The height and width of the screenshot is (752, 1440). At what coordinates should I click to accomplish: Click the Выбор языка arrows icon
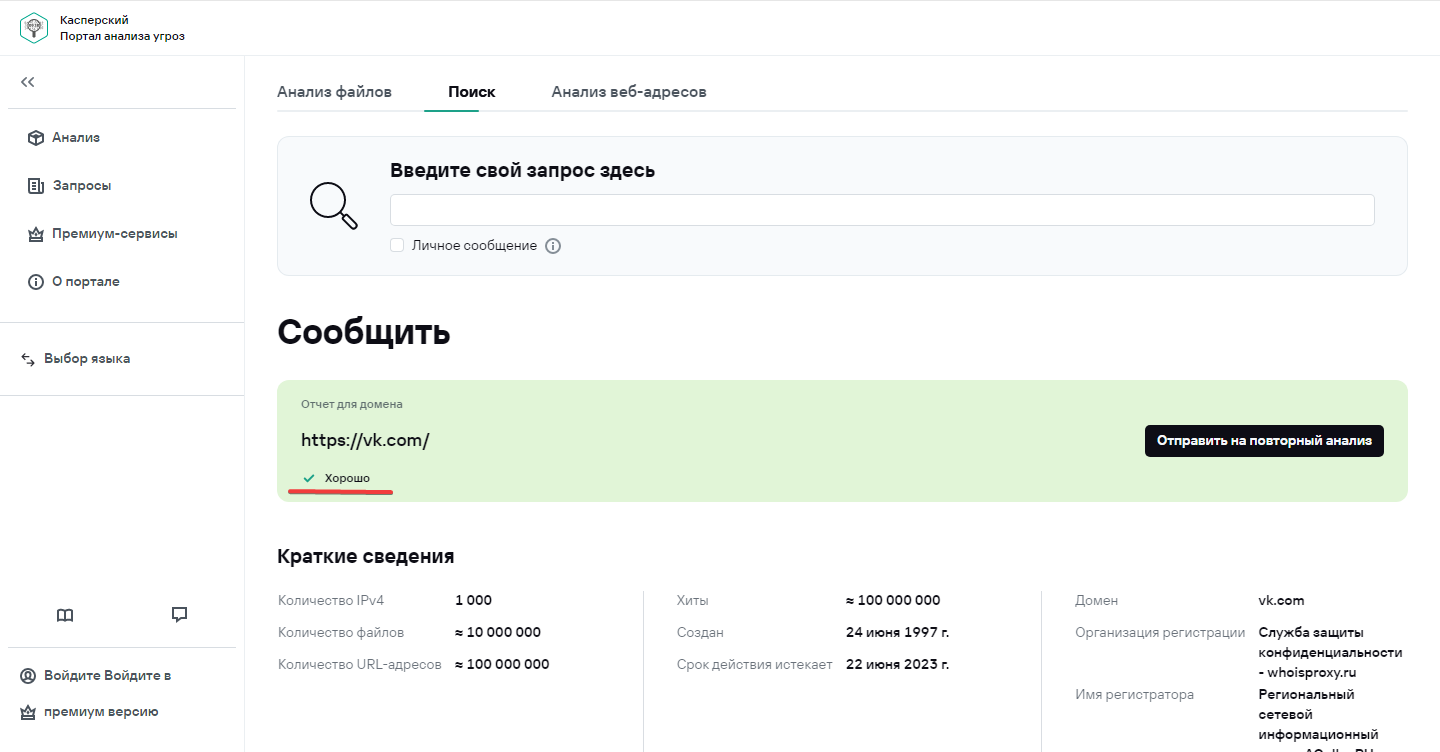point(28,359)
